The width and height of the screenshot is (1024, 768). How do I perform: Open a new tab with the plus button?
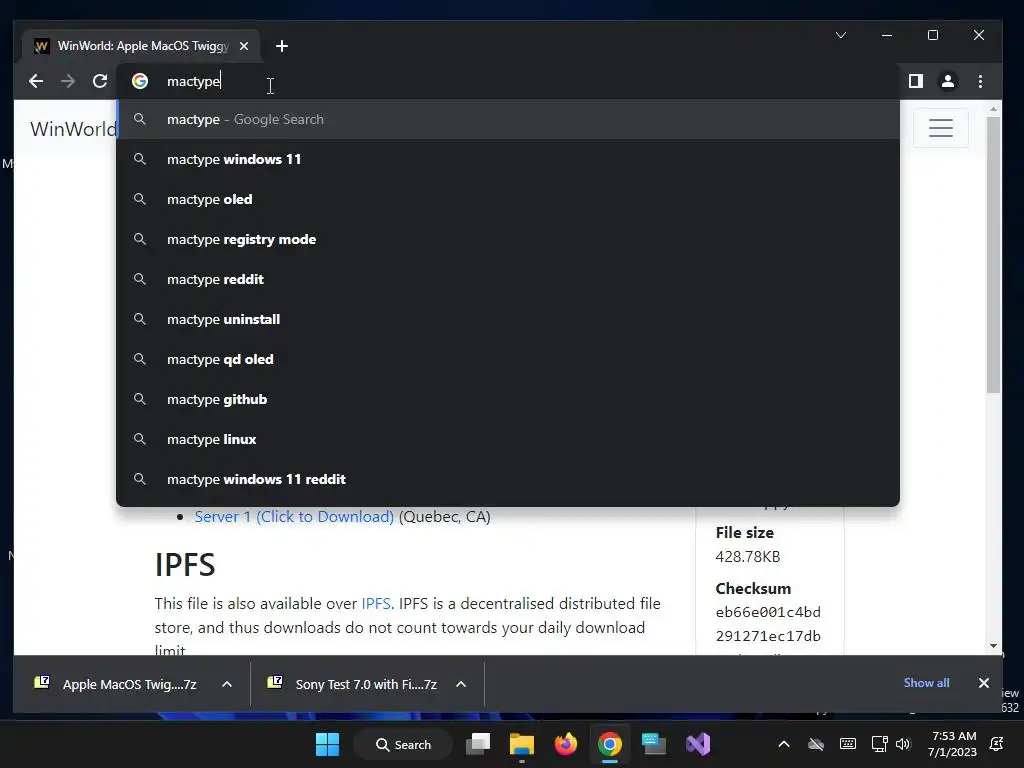(281, 46)
